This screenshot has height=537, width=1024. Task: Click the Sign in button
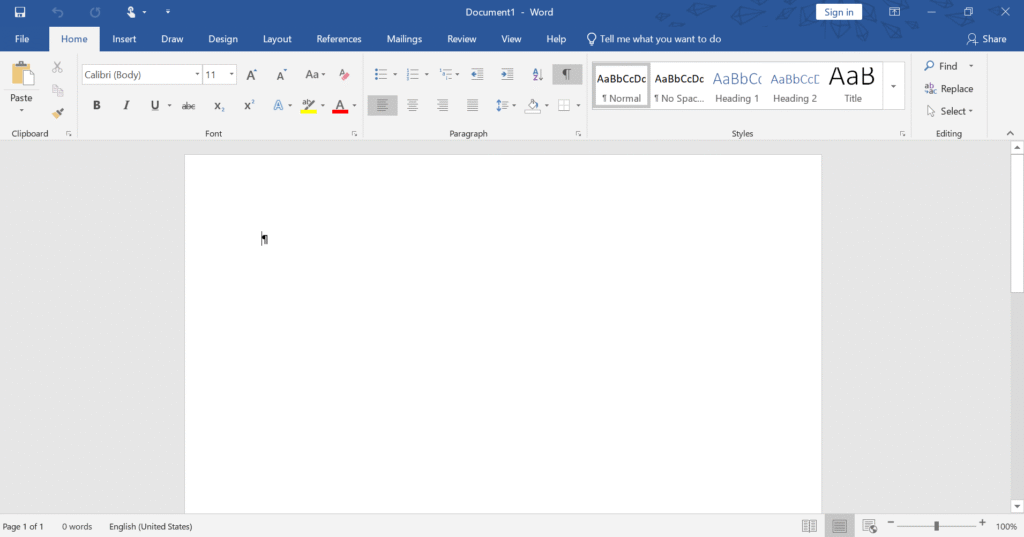click(839, 12)
